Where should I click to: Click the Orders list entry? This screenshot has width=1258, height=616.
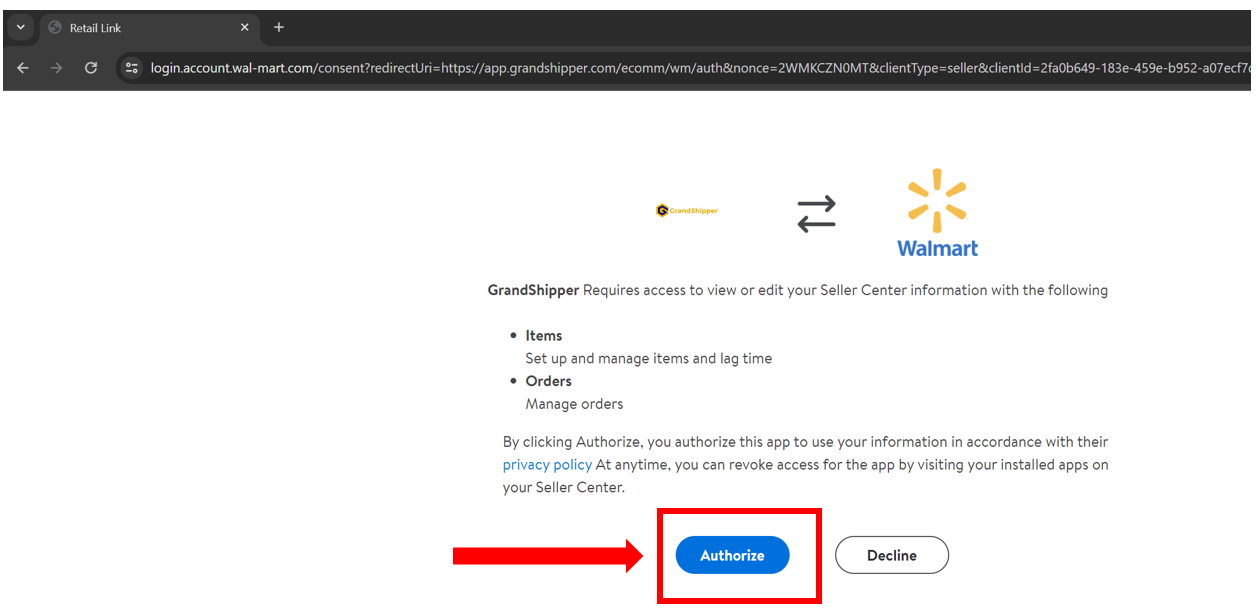click(548, 381)
